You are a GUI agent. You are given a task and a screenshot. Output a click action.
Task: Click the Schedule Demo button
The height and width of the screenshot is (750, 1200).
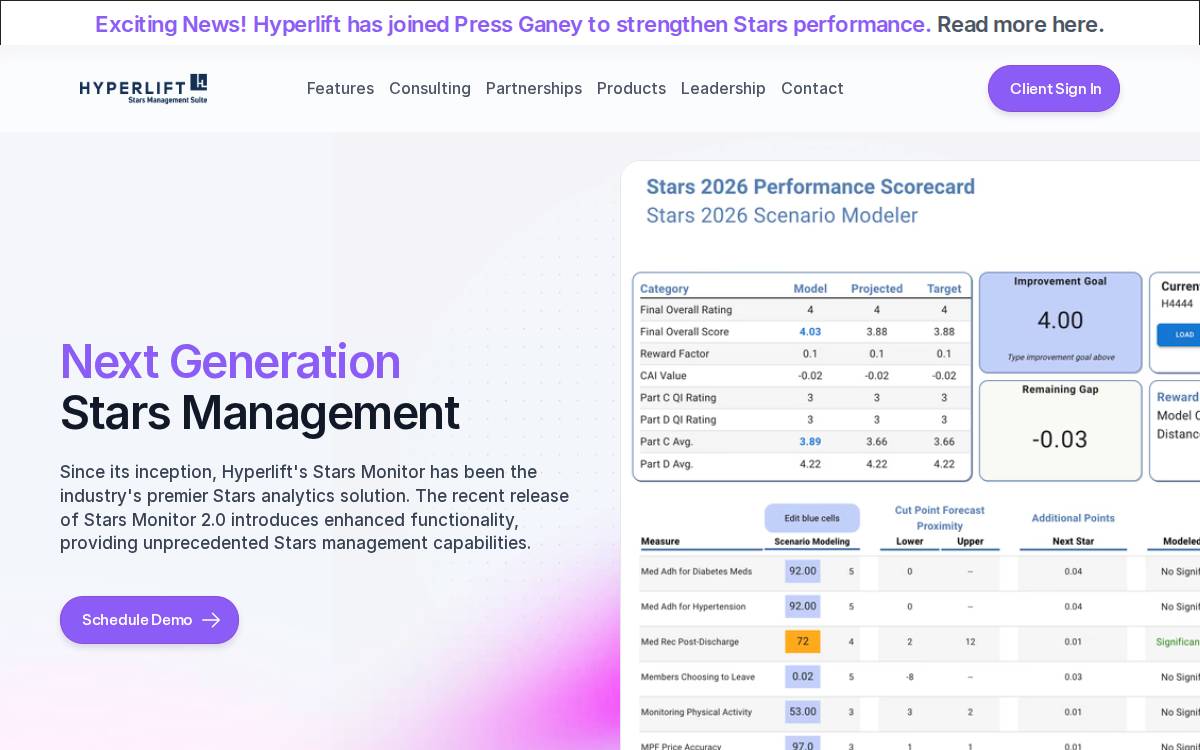click(149, 620)
